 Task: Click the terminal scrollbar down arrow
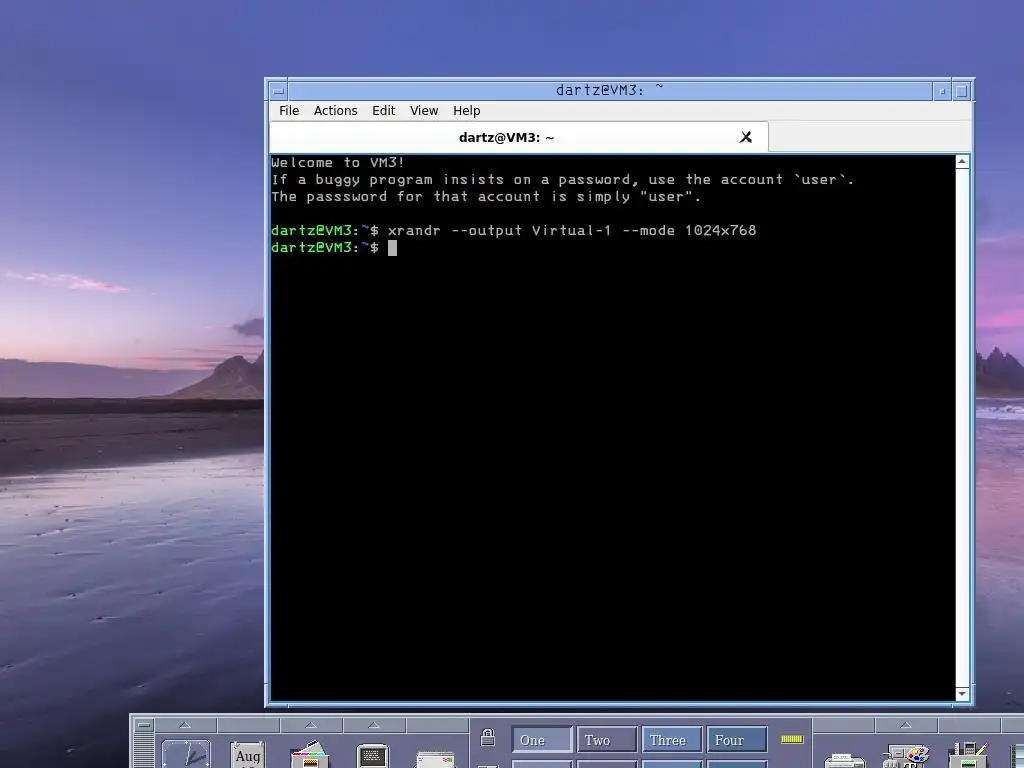pyautogui.click(x=962, y=694)
